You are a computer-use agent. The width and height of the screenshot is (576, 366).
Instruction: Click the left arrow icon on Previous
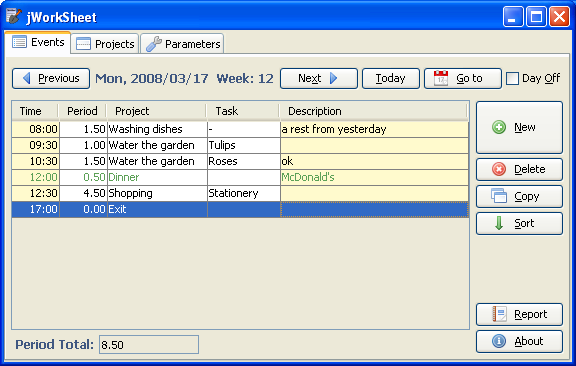tap(26, 78)
